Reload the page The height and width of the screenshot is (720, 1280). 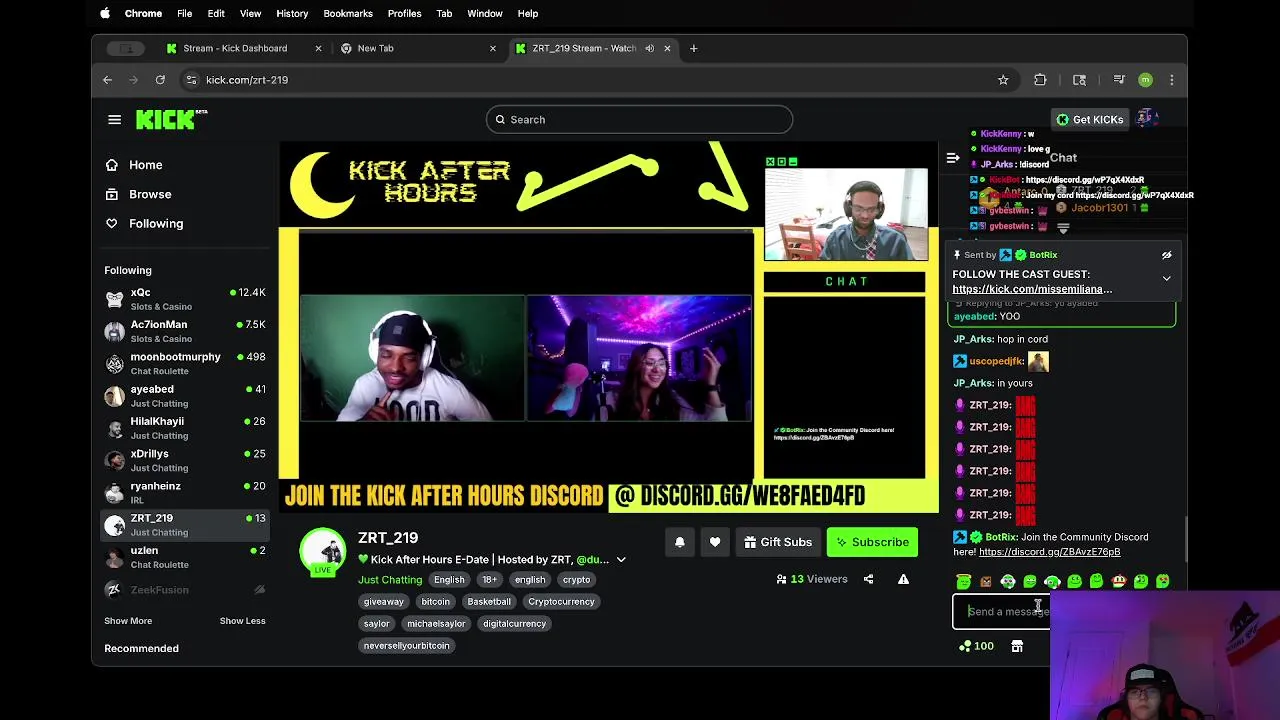click(x=160, y=80)
